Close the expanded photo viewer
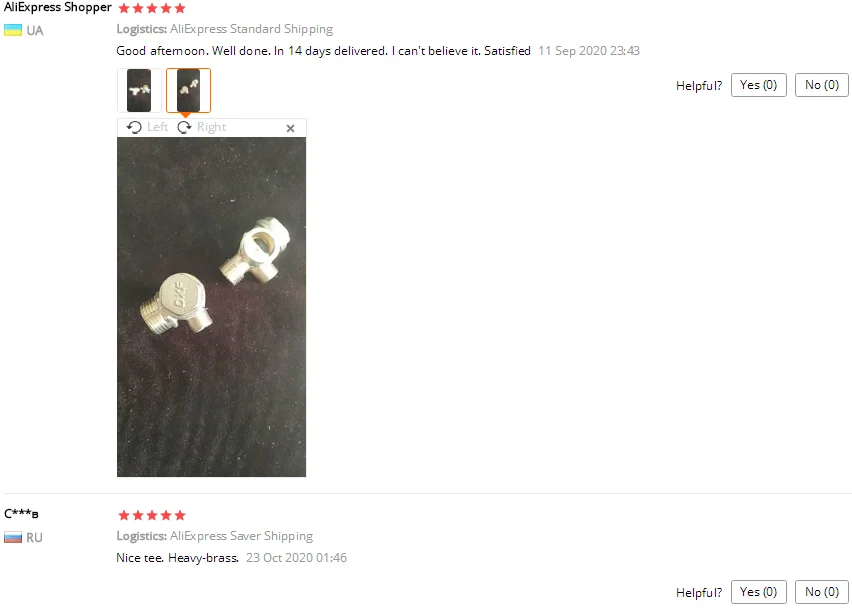This screenshot has width=852, height=613. [x=290, y=128]
